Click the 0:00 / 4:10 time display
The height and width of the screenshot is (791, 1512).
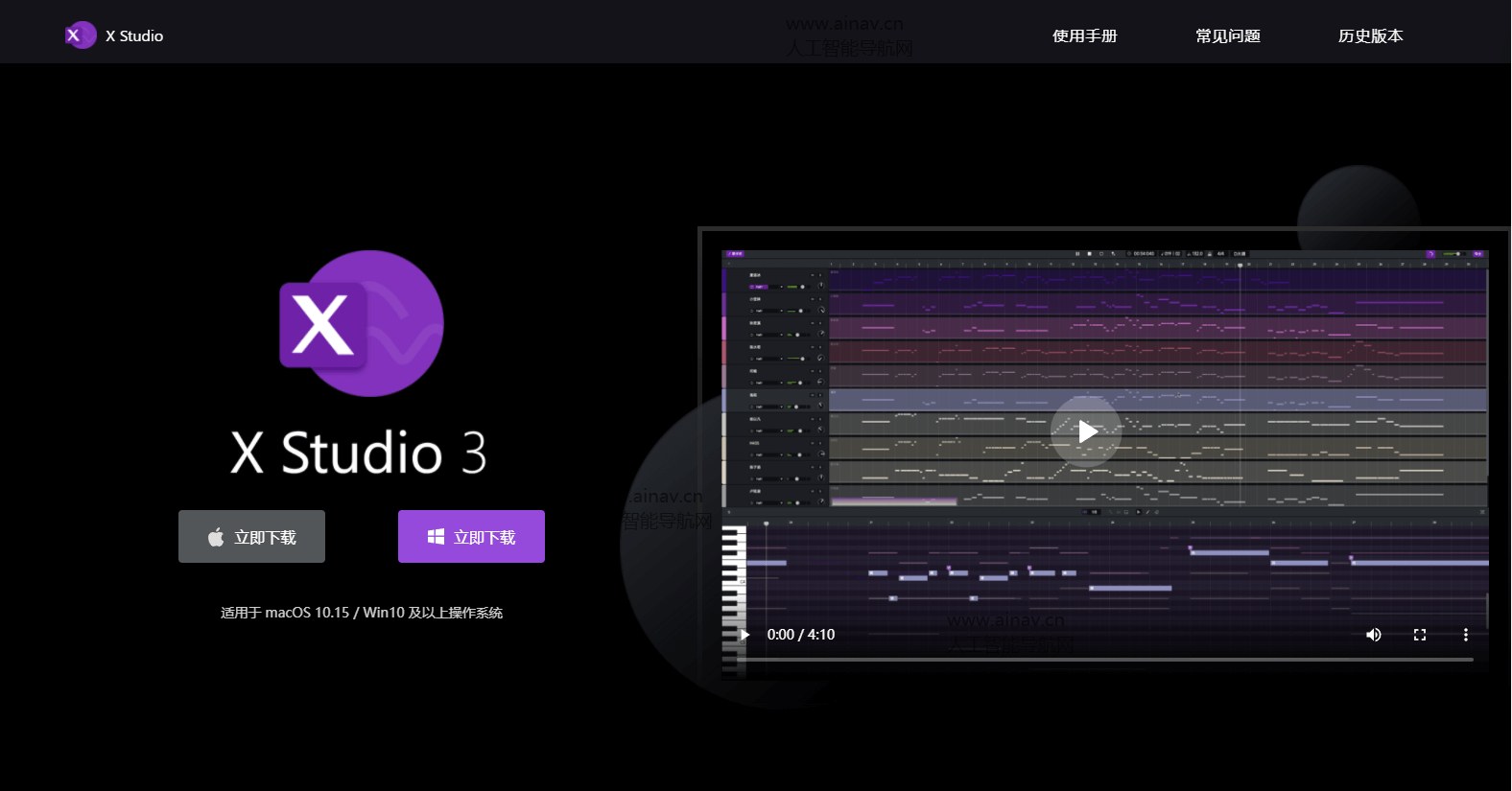tap(801, 635)
